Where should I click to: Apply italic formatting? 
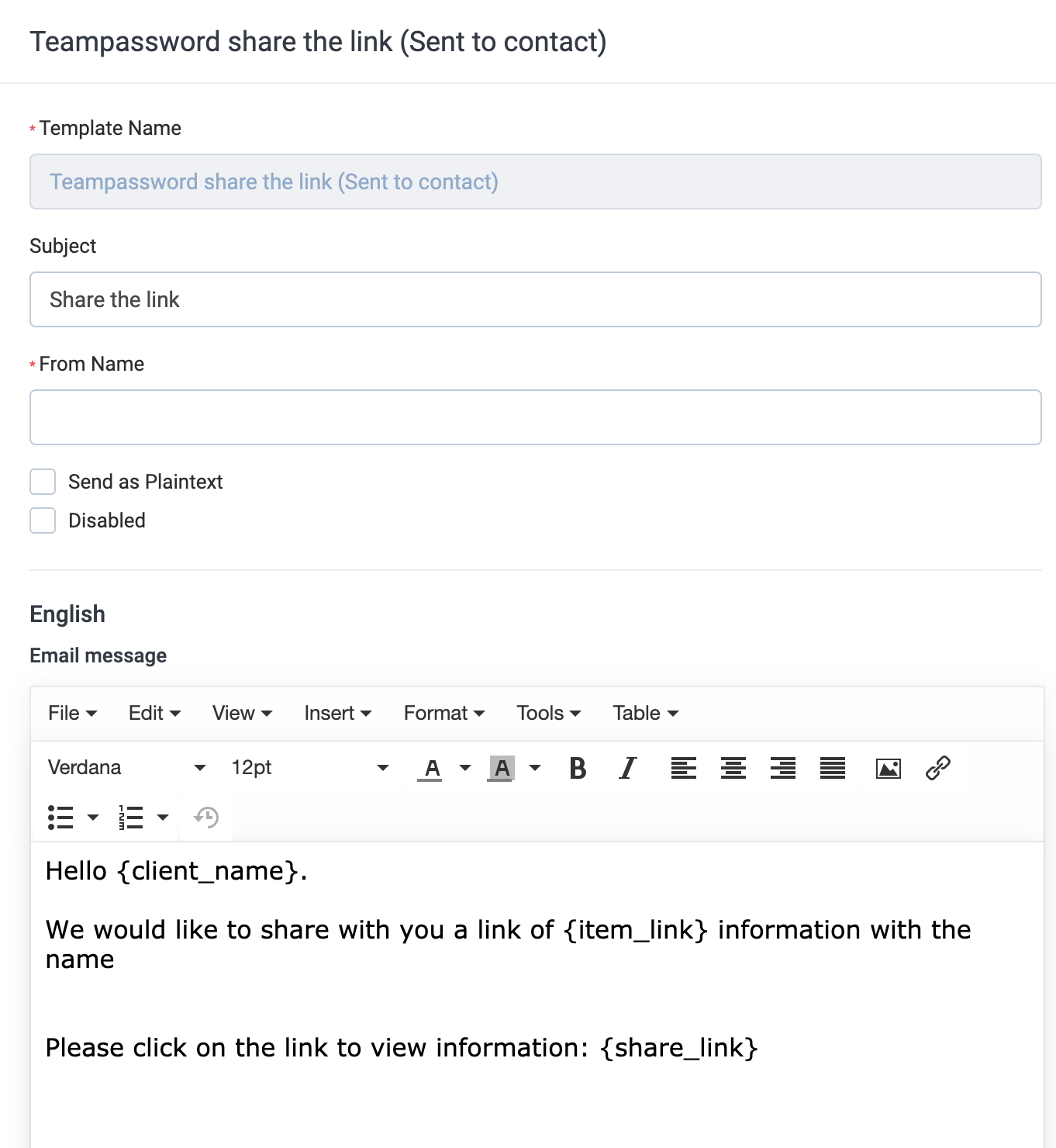pyautogui.click(x=626, y=769)
